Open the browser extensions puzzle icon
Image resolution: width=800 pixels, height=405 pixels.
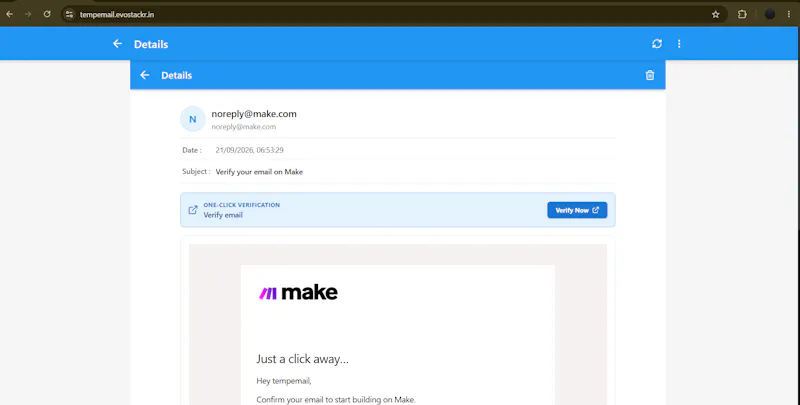(742, 14)
